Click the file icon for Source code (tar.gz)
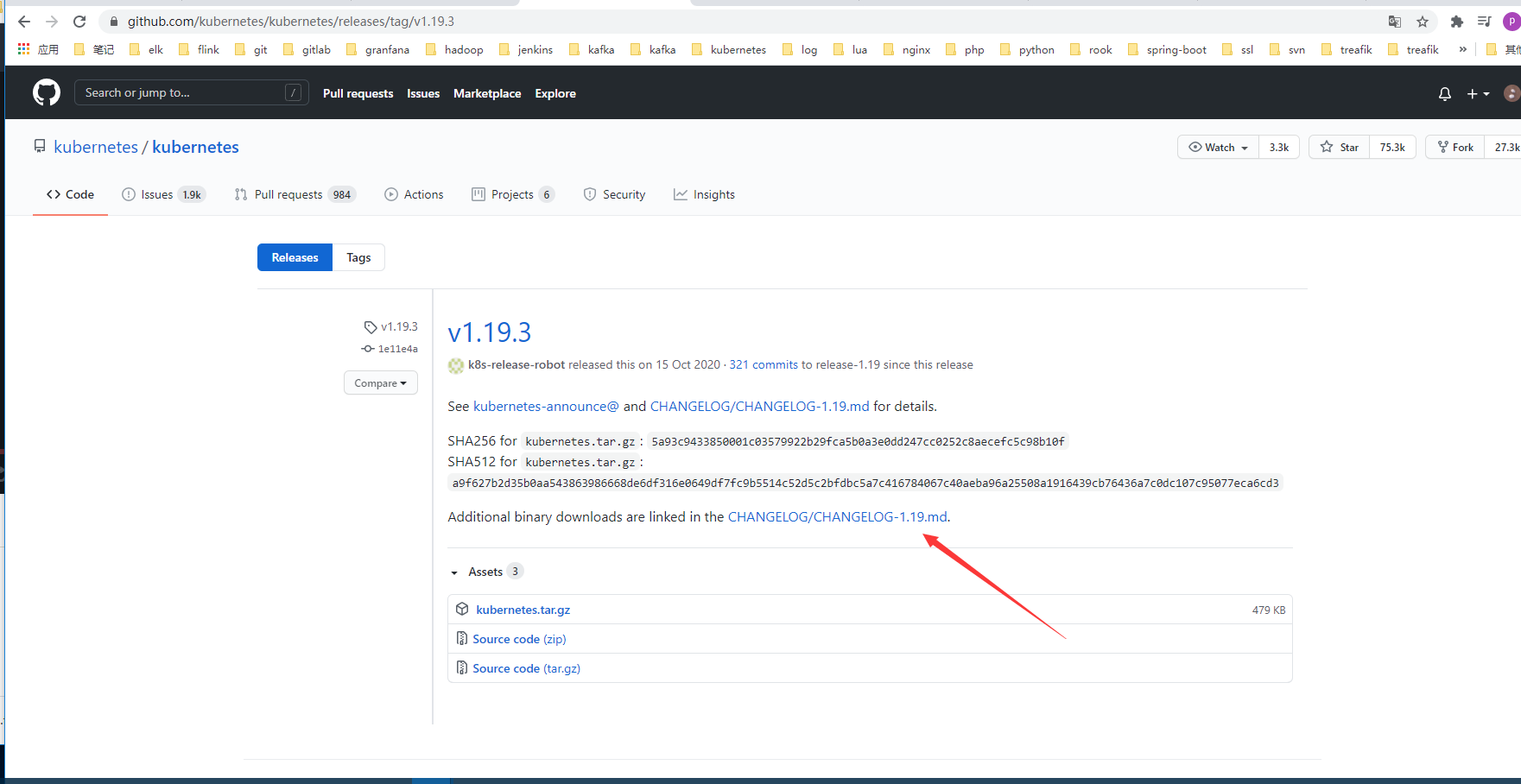Image resolution: width=1521 pixels, height=784 pixels. [x=462, y=667]
